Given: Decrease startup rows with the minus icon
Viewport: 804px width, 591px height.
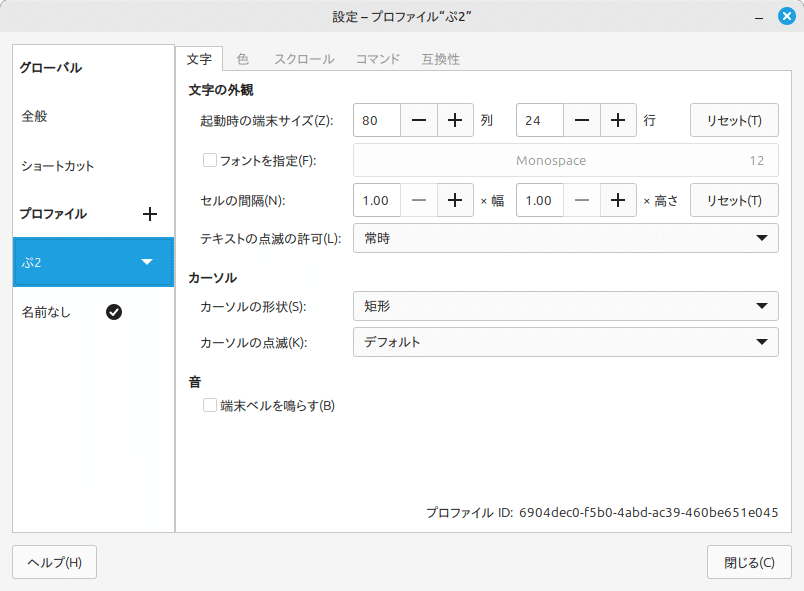Looking at the screenshot, I should point(582,120).
